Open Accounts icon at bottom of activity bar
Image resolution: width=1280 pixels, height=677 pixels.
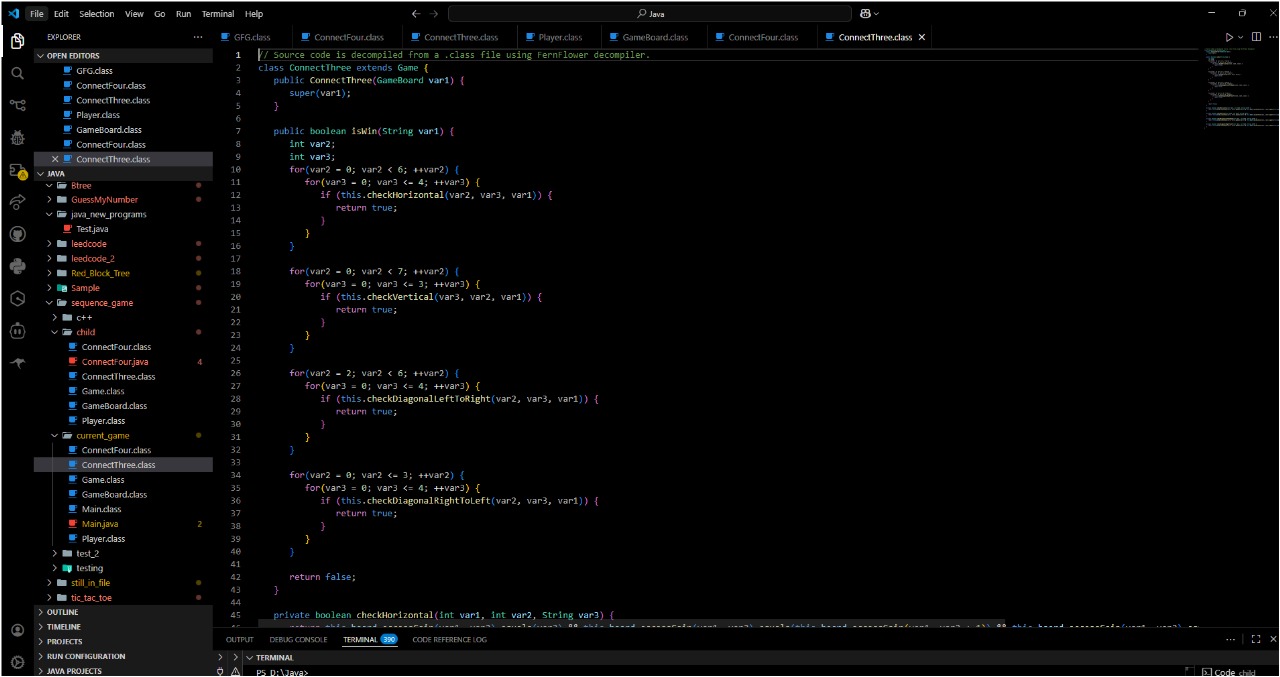pyautogui.click(x=17, y=631)
